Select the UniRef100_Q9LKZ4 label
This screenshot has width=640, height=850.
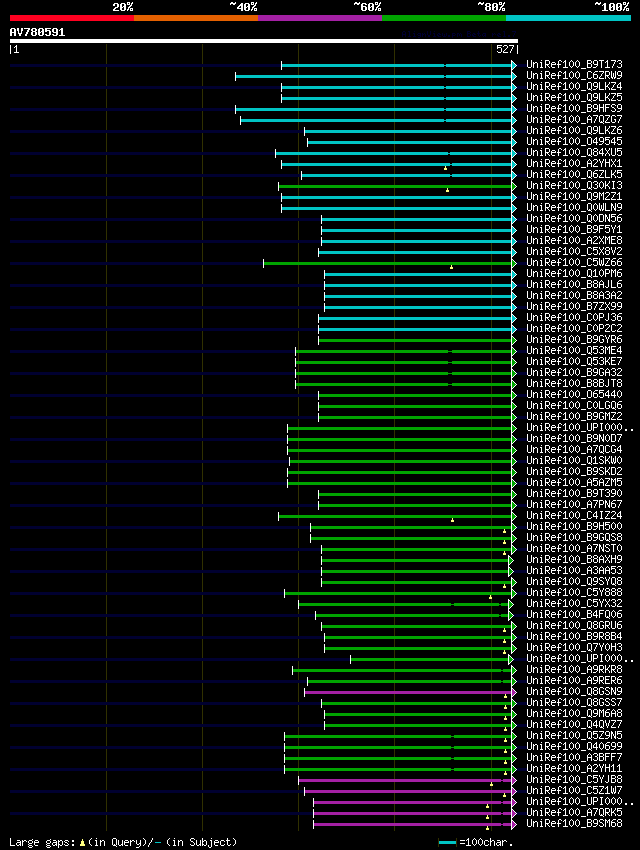(x=574, y=86)
